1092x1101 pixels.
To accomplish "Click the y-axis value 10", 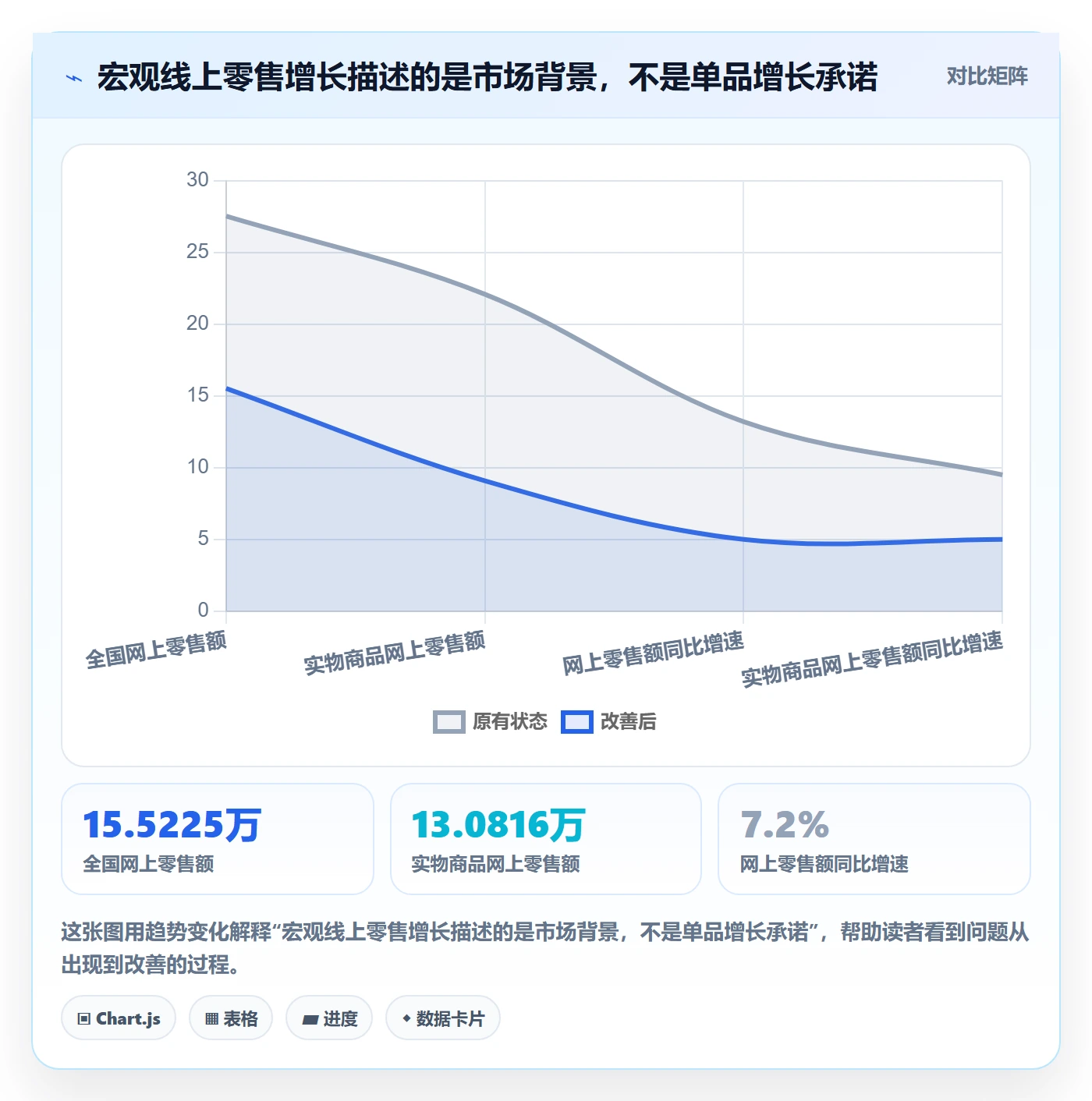I will [x=197, y=467].
